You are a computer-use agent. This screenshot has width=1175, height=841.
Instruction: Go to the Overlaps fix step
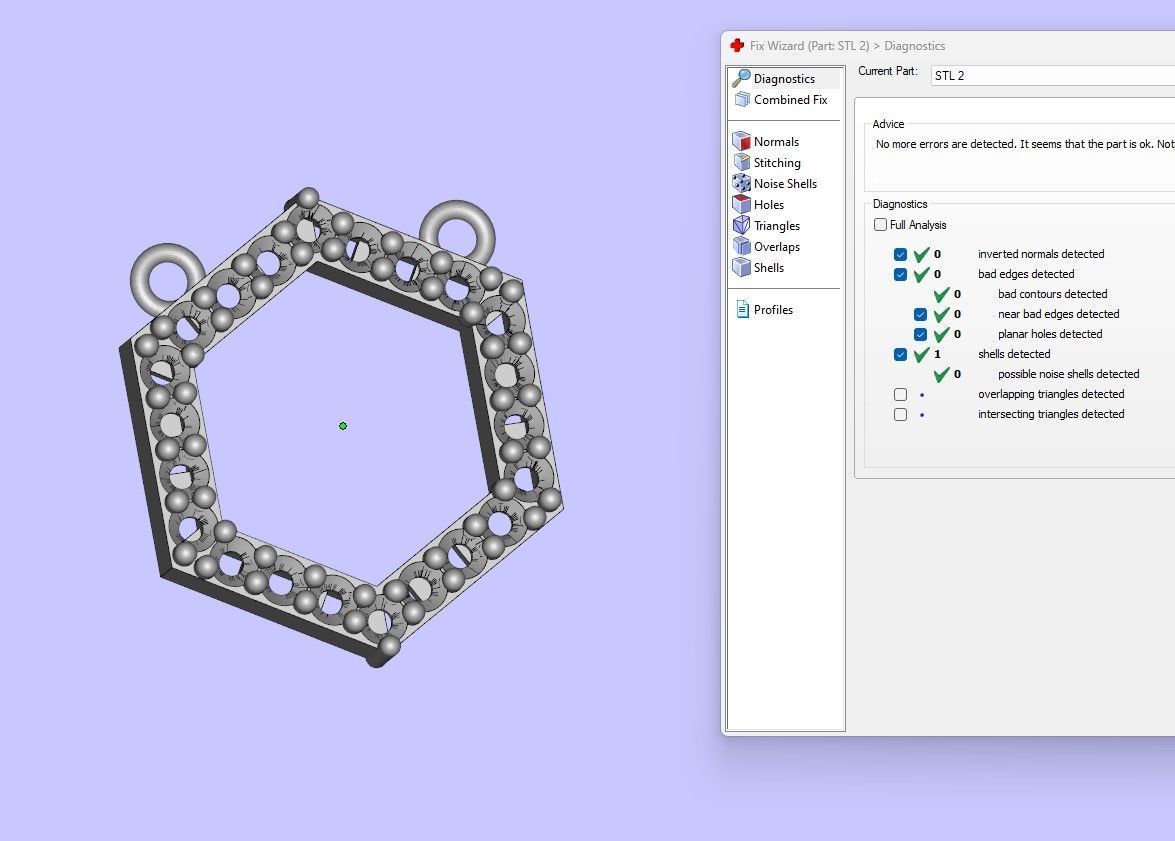click(776, 247)
